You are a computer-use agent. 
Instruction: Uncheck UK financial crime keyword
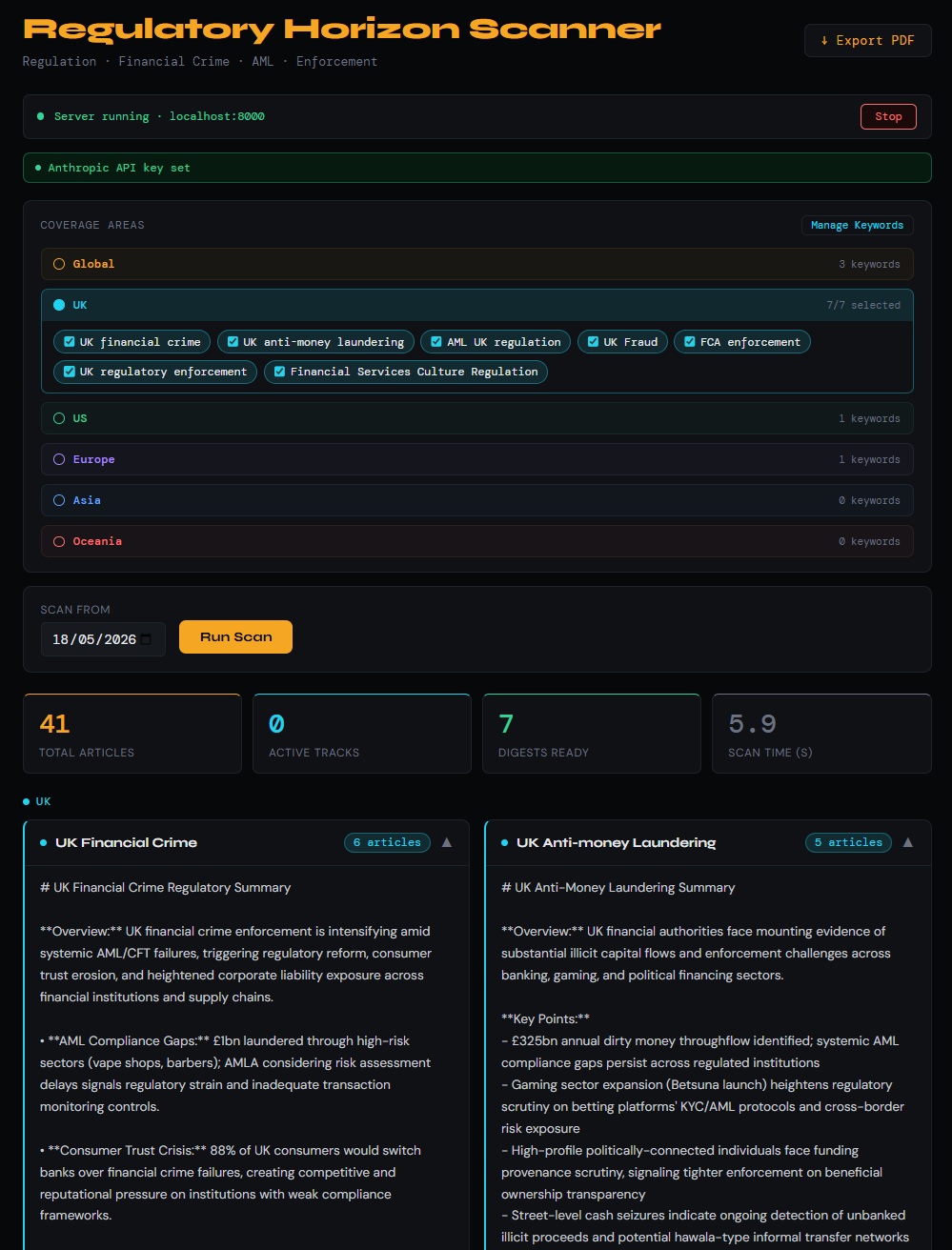tap(70, 342)
